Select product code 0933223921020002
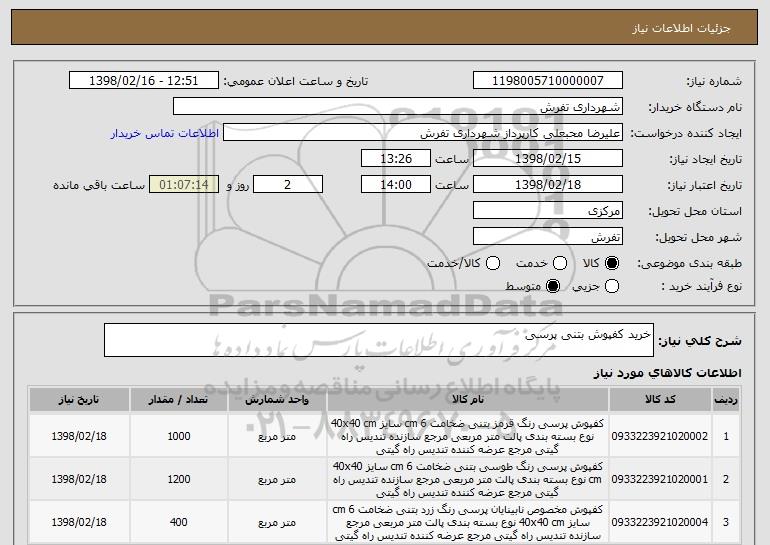Screen dimensions: 770x545 pyautogui.click(x=660, y=436)
